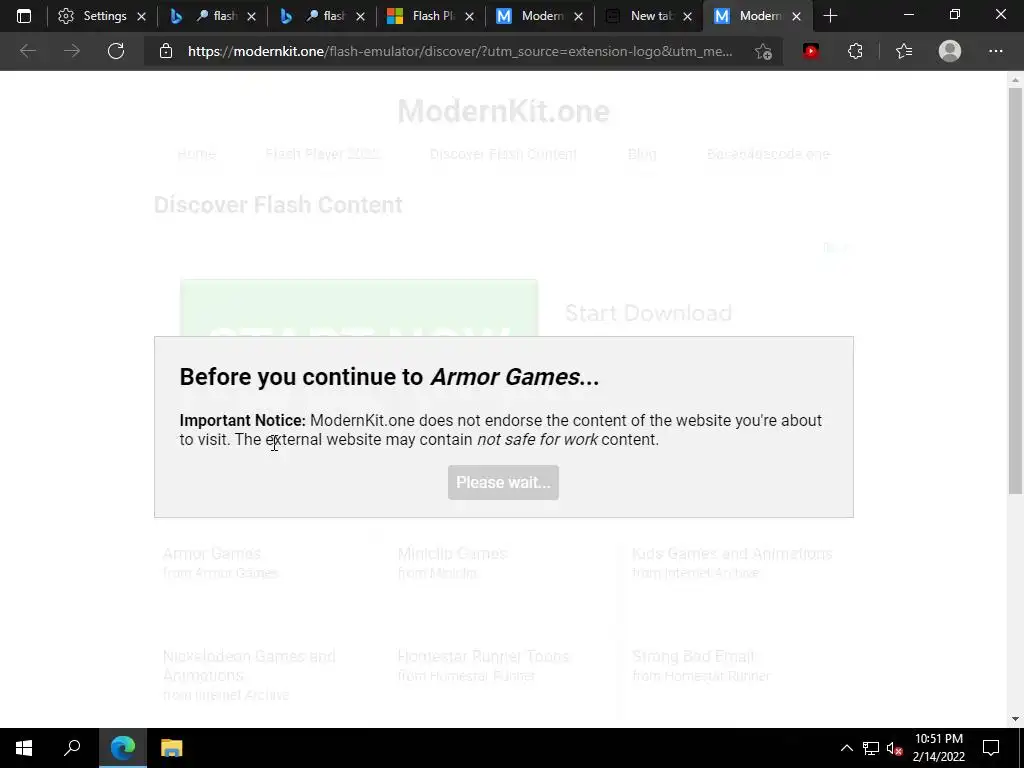Close the Settings tab
This screenshot has width=1024, height=768.
coord(141,16)
